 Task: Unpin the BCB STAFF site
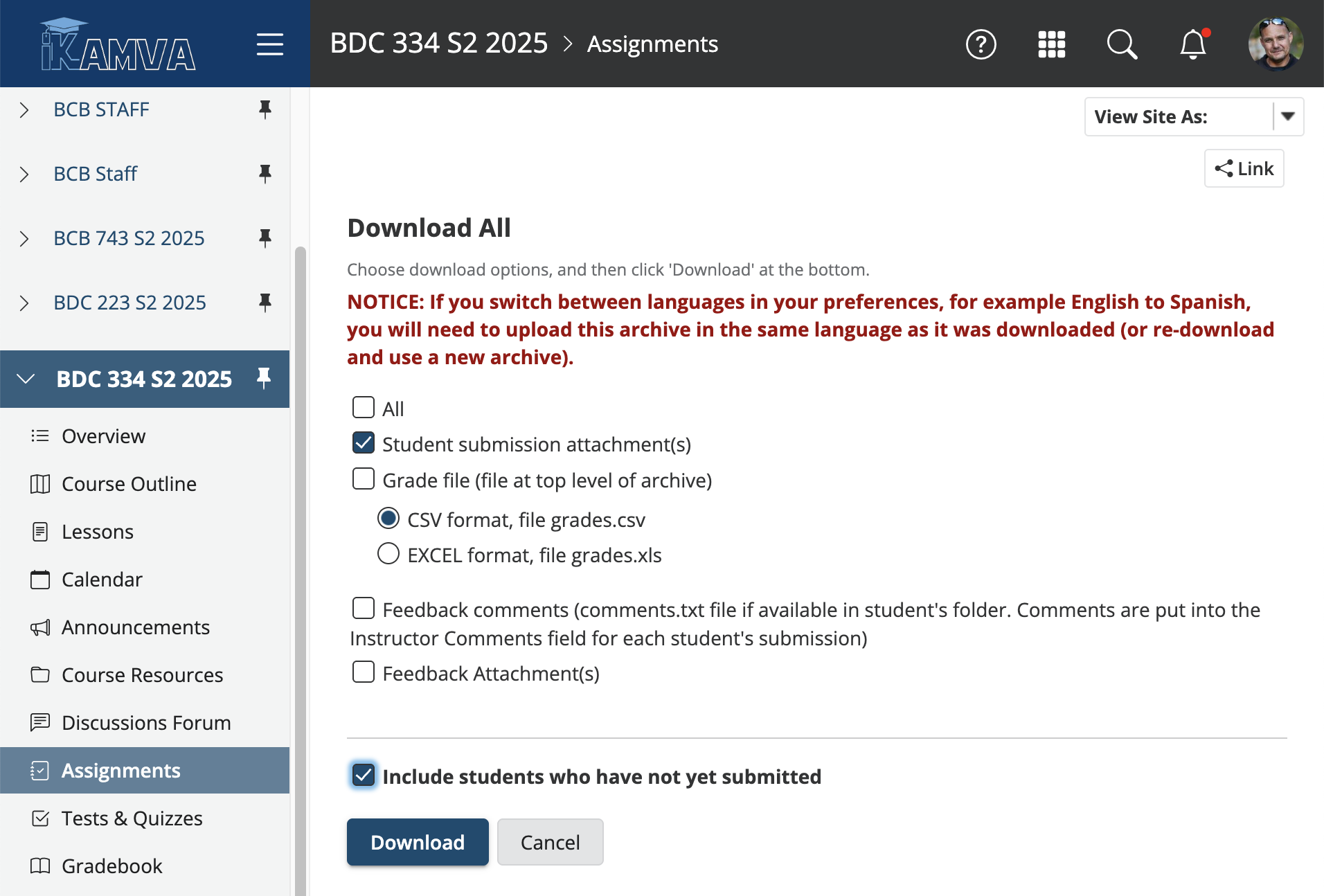point(265,109)
